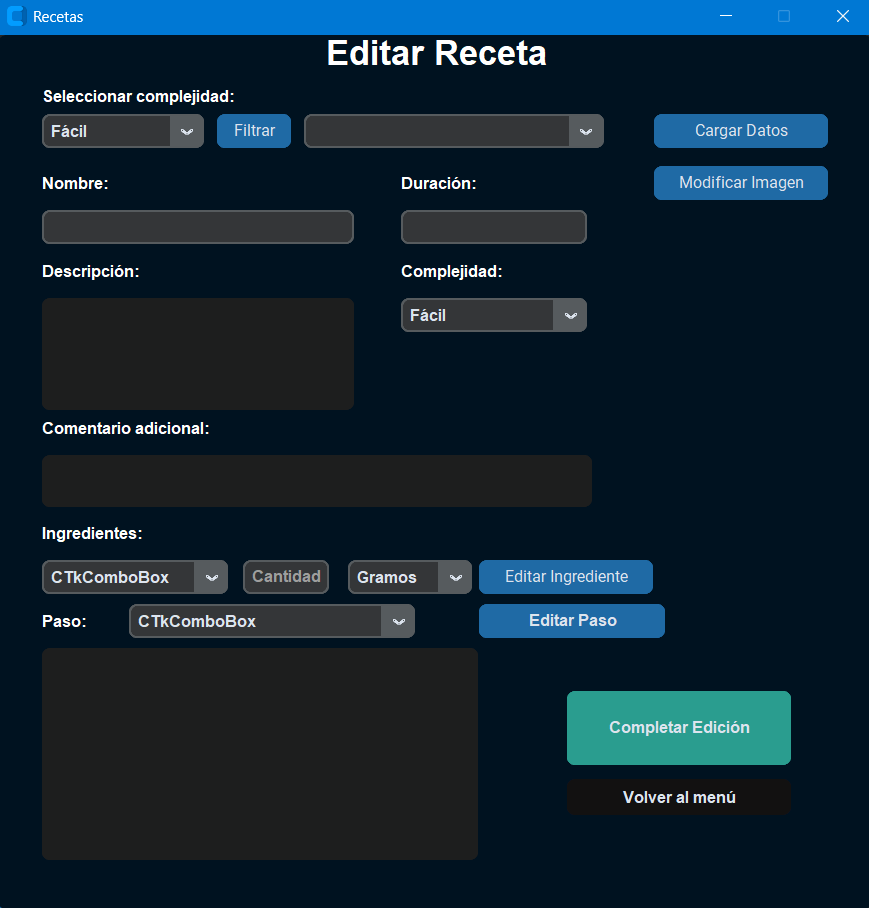Click Editar Ingrediente
The image size is (869, 908).
pyautogui.click(x=565, y=577)
